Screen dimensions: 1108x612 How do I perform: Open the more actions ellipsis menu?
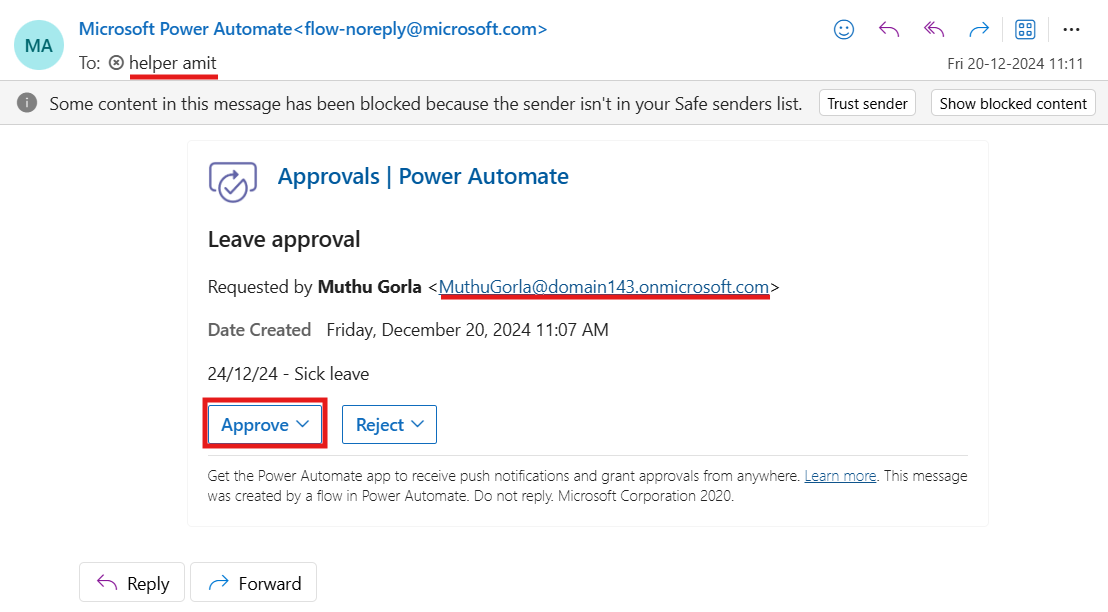tap(1071, 29)
